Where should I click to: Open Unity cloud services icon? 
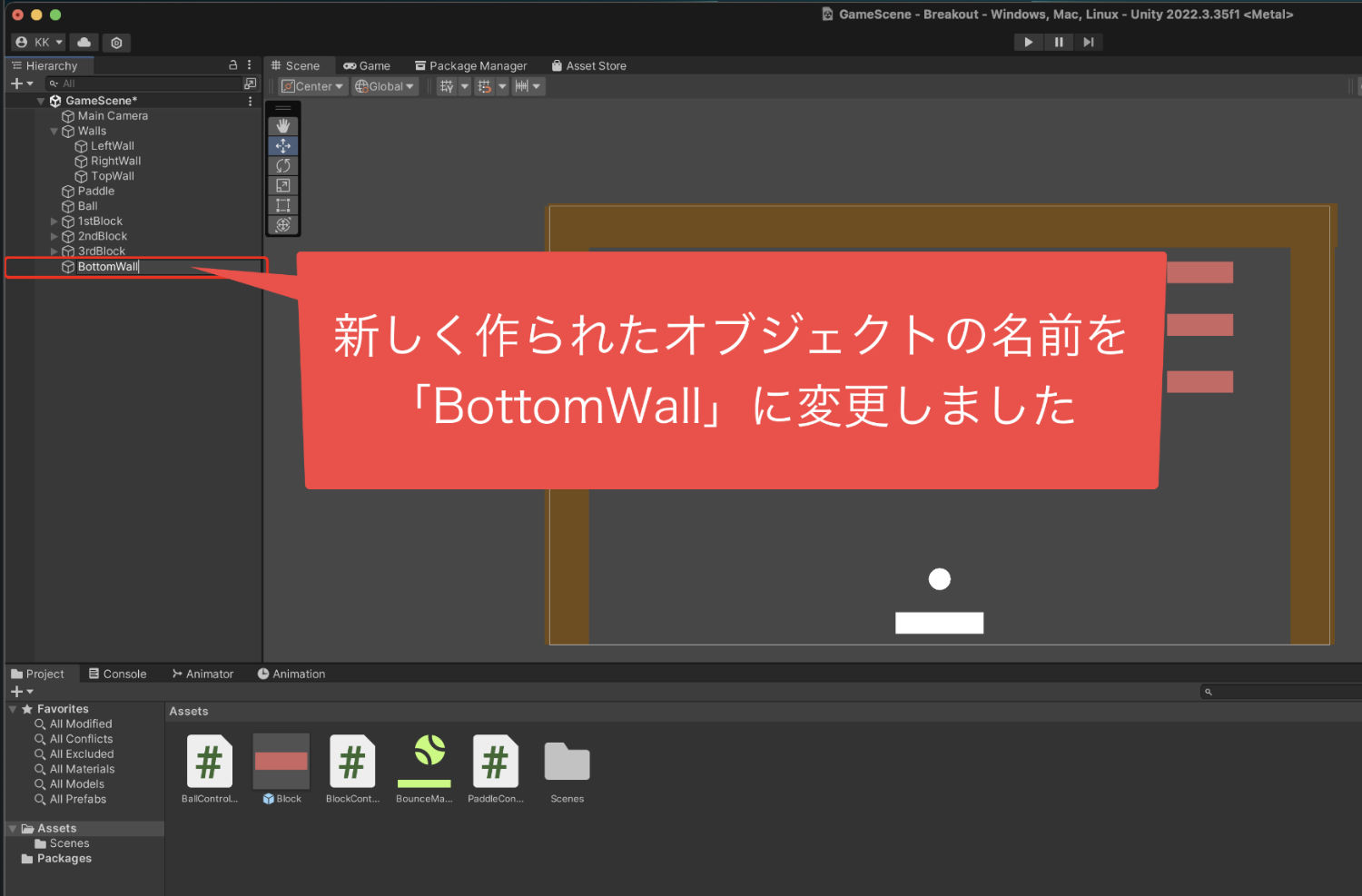[x=84, y=42]
